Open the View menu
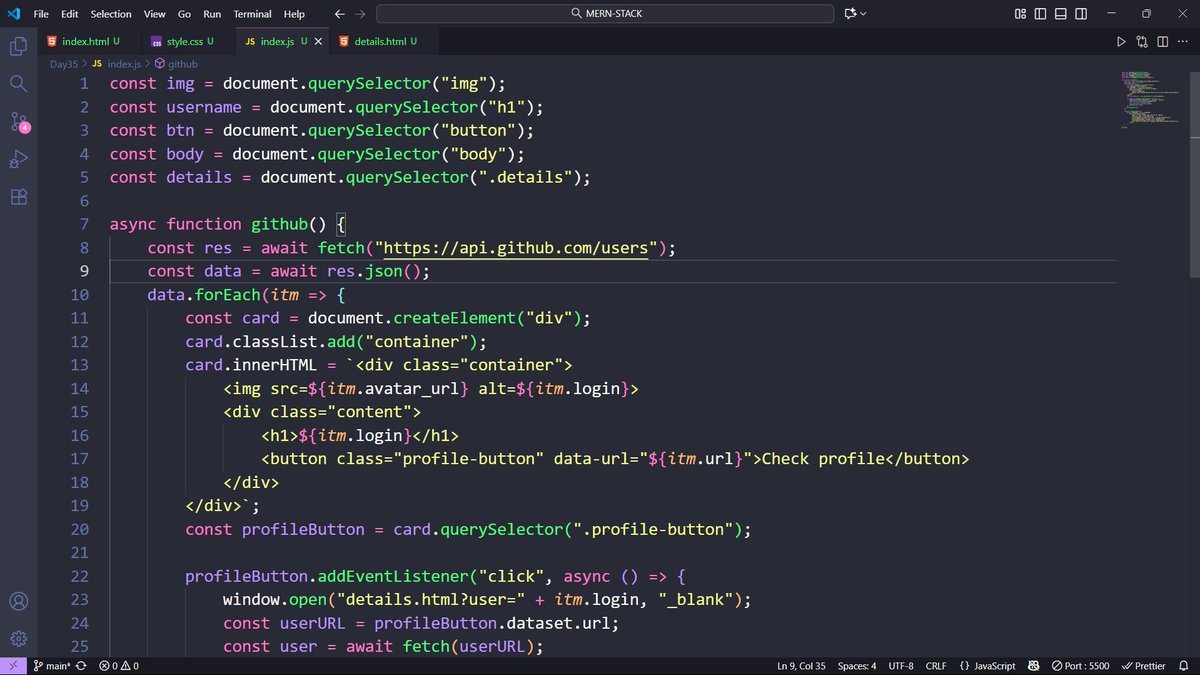This screenshot has height=675, width=1200. (x=154, y=14)
